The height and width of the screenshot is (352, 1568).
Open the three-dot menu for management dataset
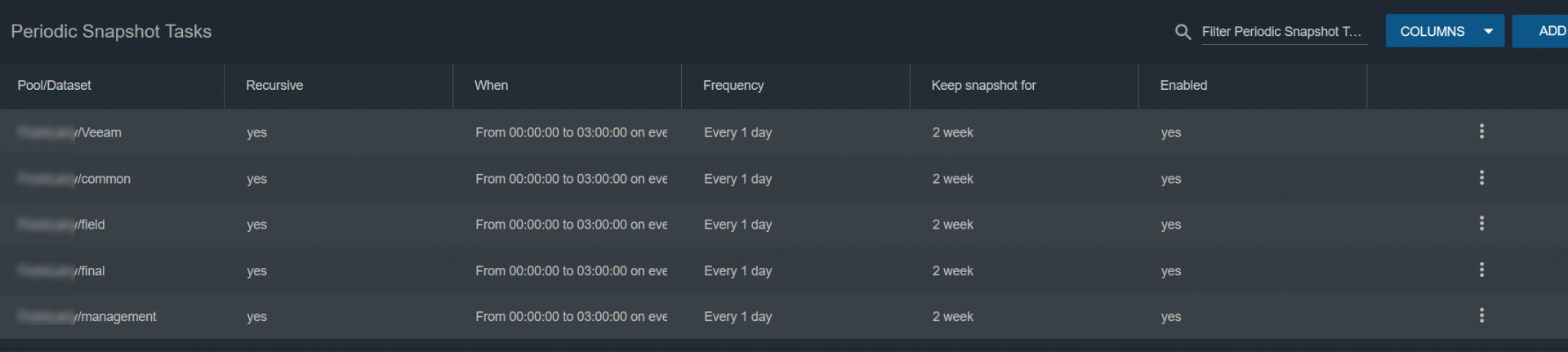[x=1481, y=316]
